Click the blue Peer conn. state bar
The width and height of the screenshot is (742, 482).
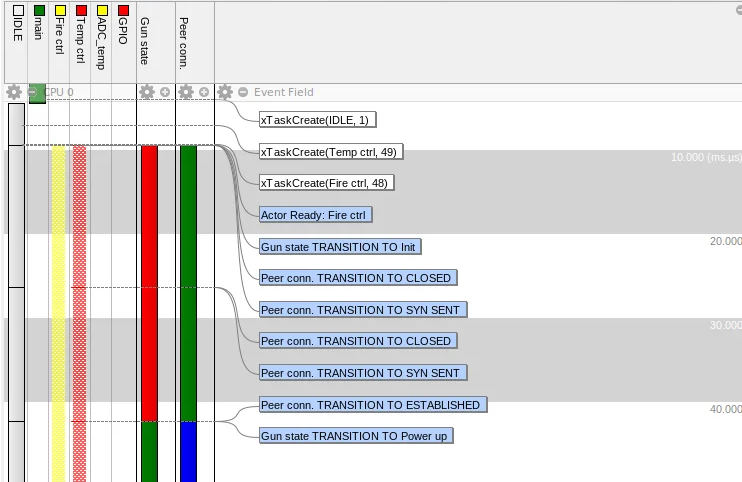[x=189, y=451]
